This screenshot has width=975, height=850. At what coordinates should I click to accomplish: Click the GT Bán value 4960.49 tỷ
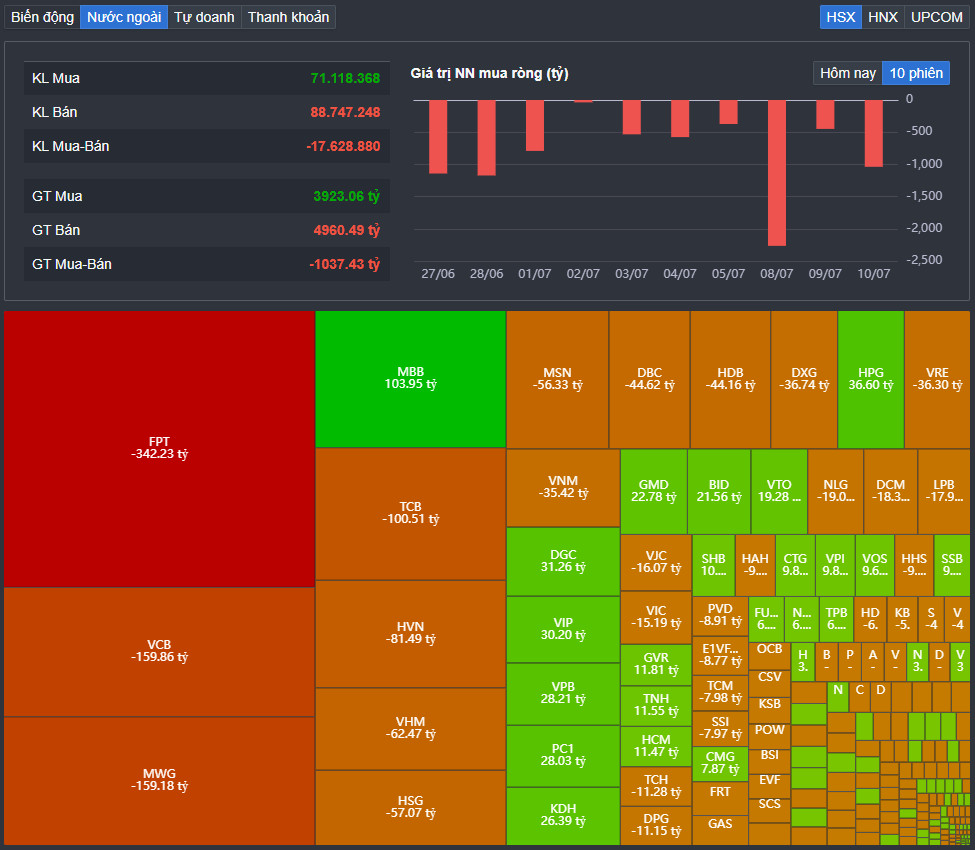tap(346, 230)
